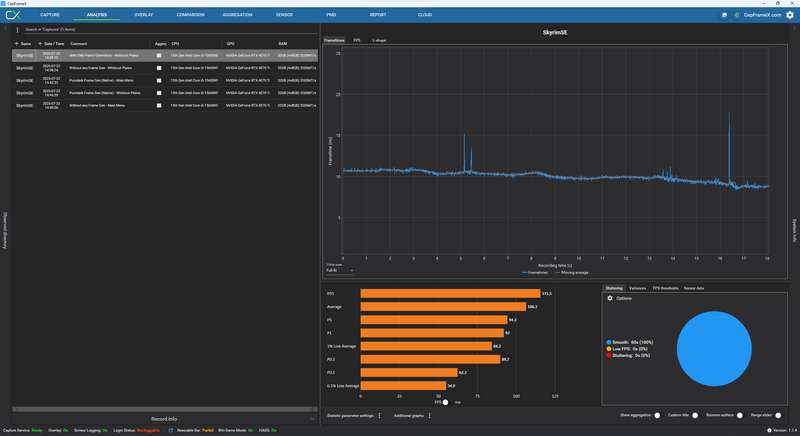Toggle the FPS / ms unit slider
The image size is (800, 436).
coord(445,402)
